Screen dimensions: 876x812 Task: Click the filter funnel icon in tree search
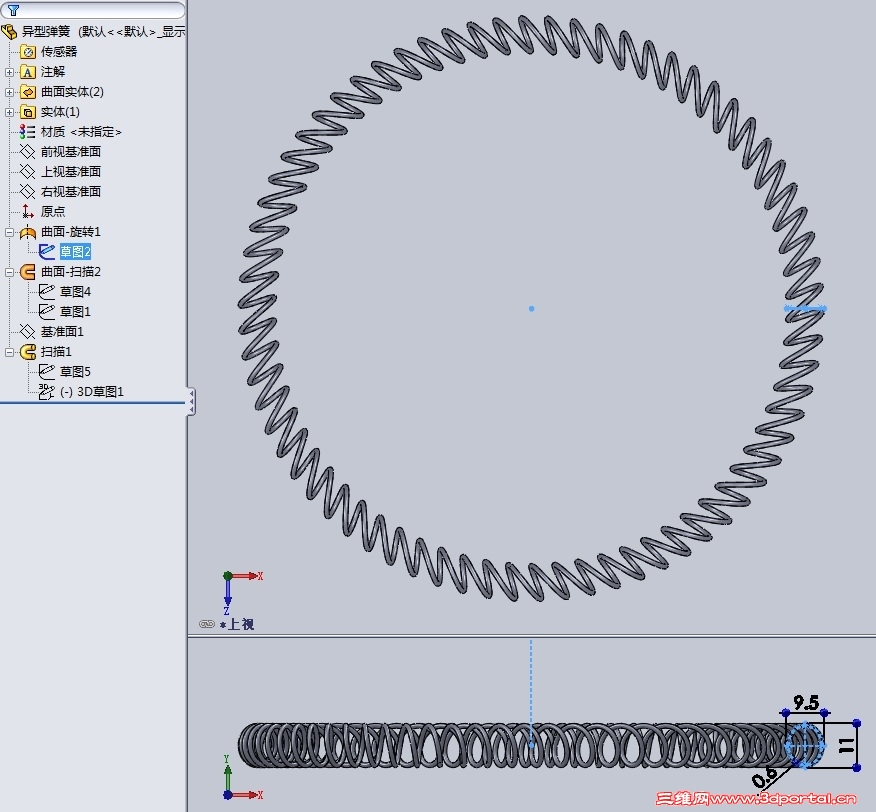[x=13, y=10]
